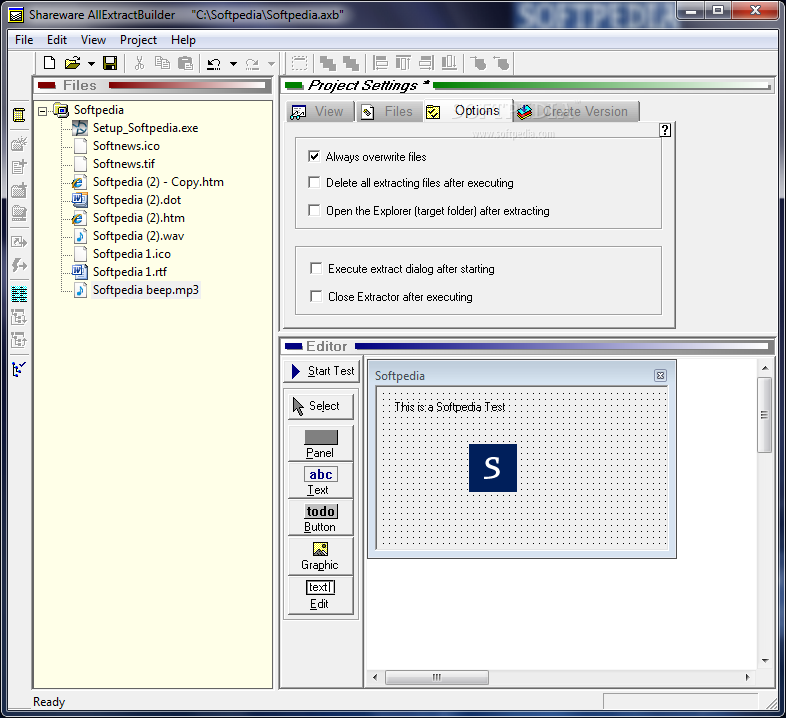Viewport: 786px width, 718px height.
Task: Click the Open project folder icon
Action: coord(73,63)
